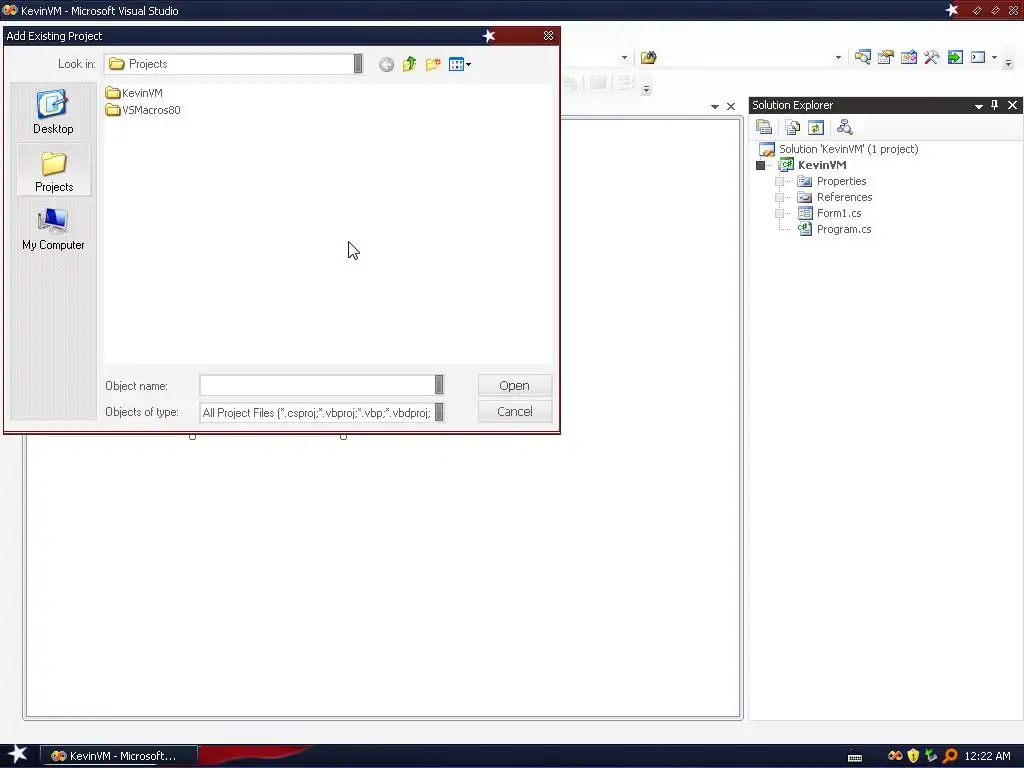This screenshot has height=768, width=1024.
Task: Open the Command Window toolbar icon
Action: [978, 57]
